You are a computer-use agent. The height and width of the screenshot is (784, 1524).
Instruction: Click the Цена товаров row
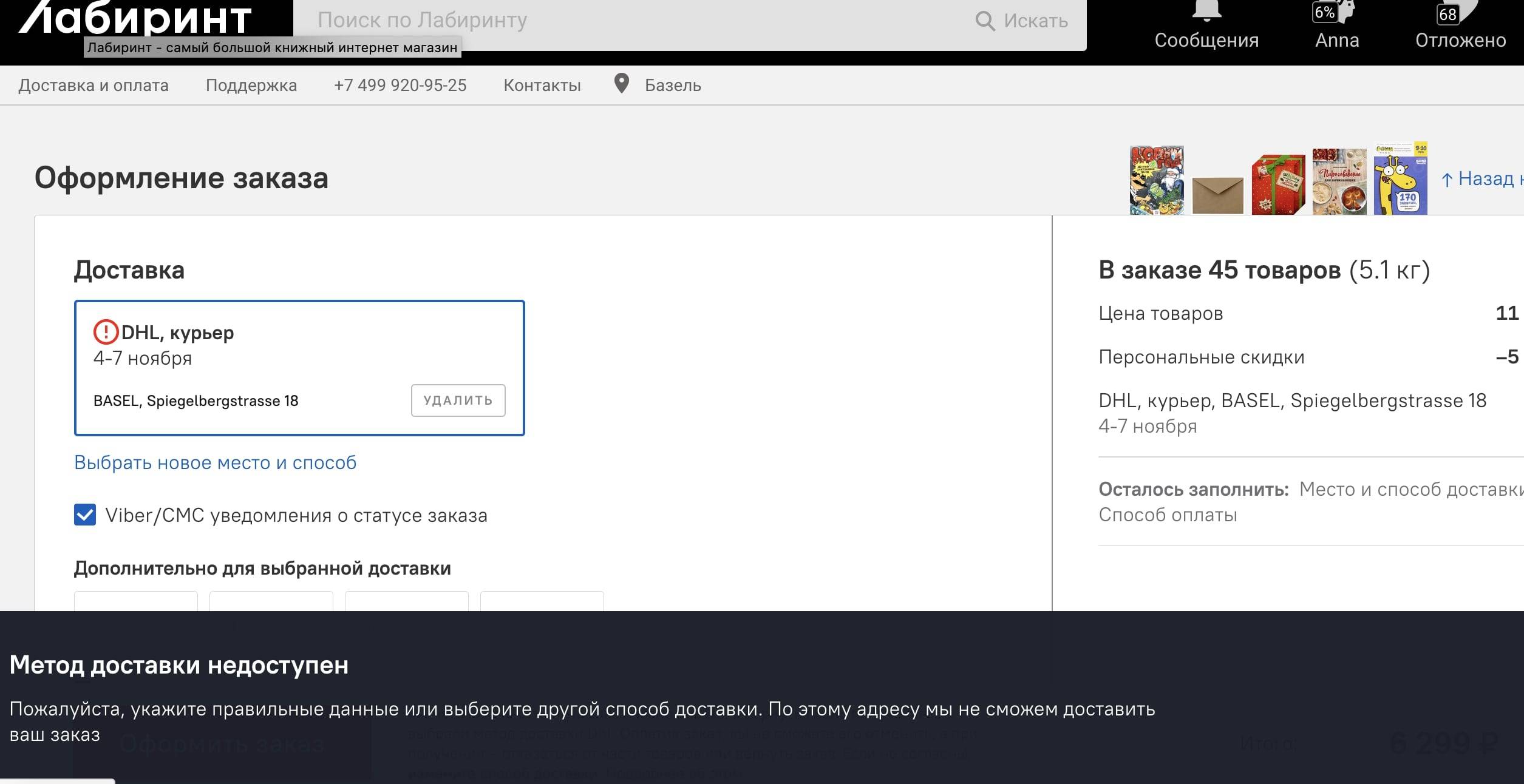click(x=1308, y=313)
